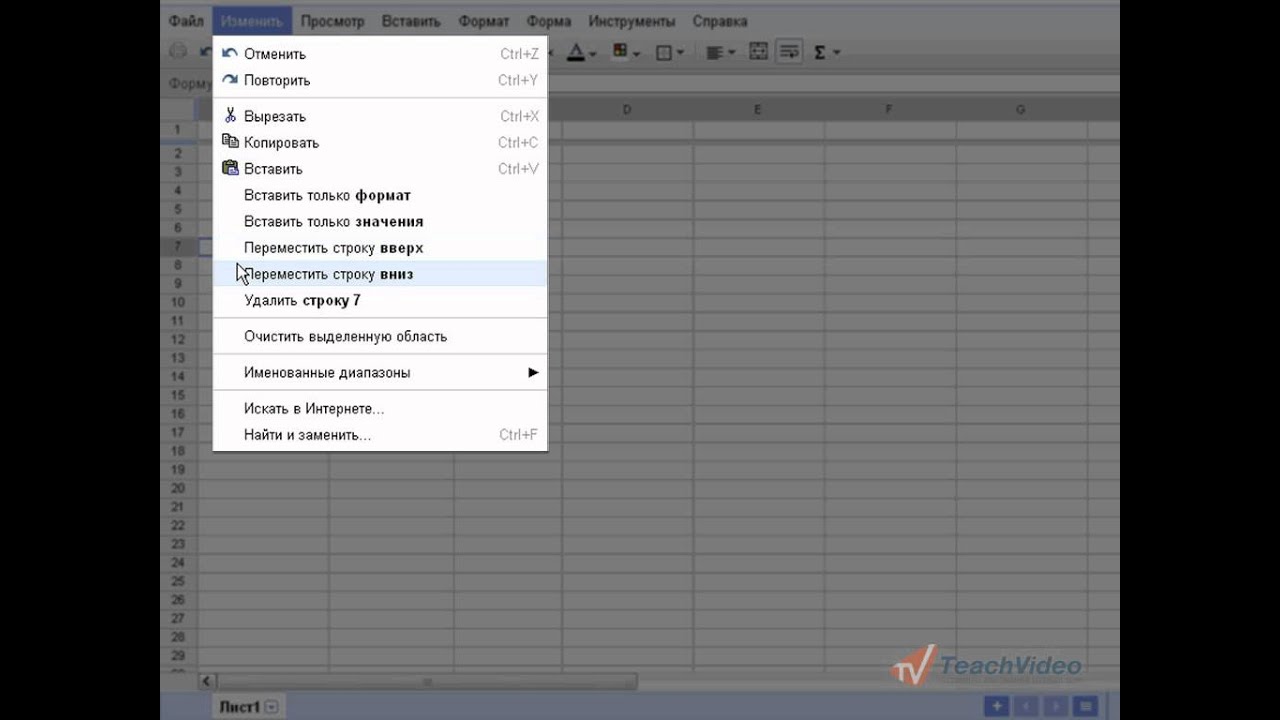1280x720 pixels.
Task: Expand the Sigma functions dropdown arrow
Action: coord(836,53)
